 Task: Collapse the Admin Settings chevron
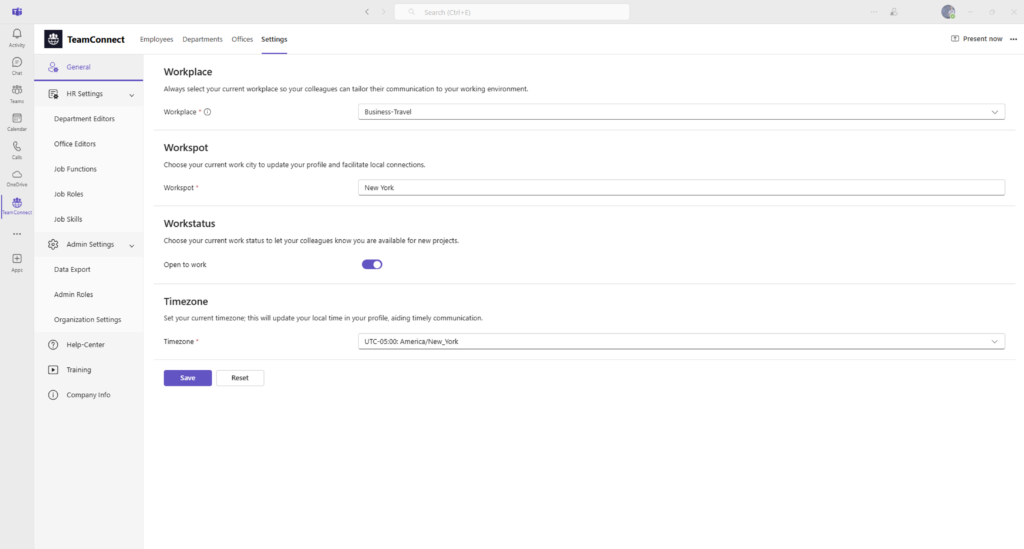point(131,246)
